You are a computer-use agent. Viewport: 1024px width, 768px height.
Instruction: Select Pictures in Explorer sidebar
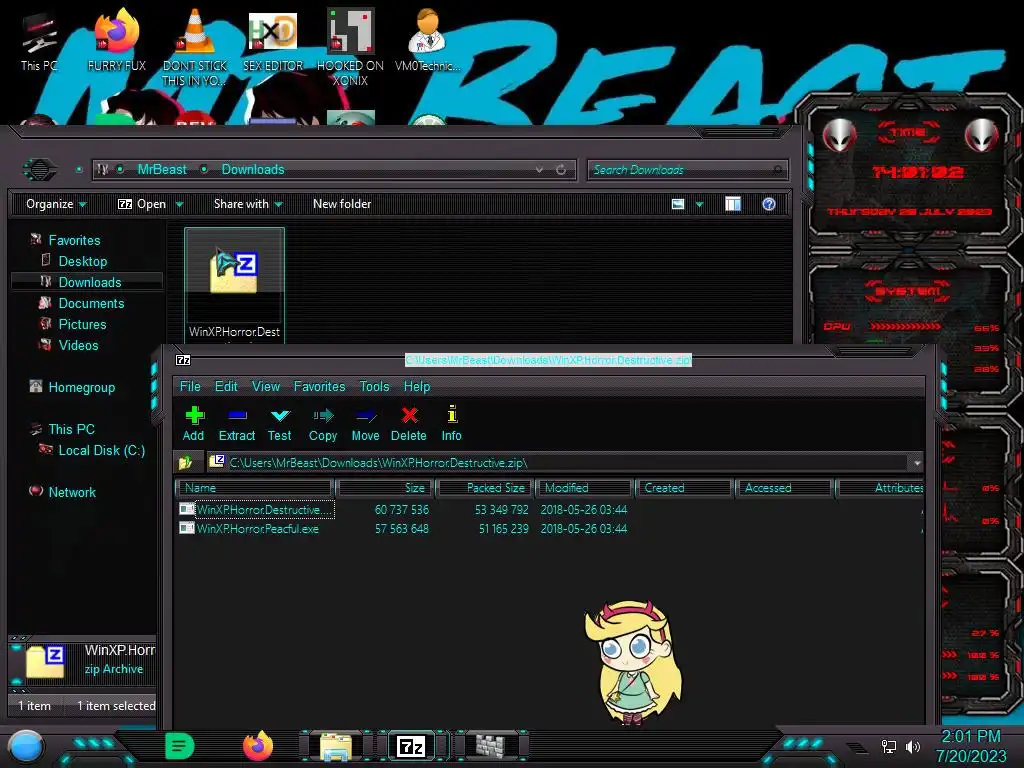[x=82, y=324]
